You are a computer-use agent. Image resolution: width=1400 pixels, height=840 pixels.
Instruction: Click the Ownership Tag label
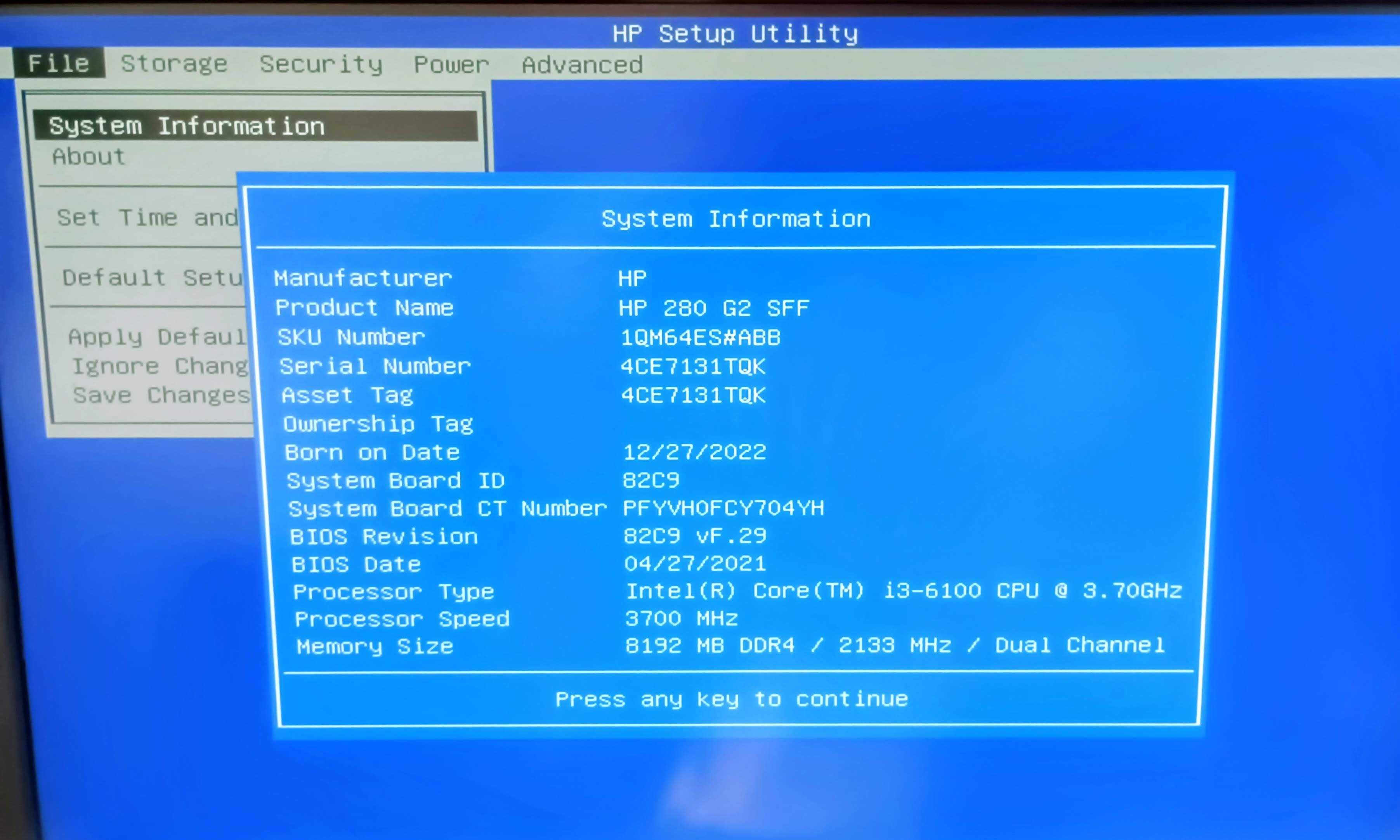378,424
